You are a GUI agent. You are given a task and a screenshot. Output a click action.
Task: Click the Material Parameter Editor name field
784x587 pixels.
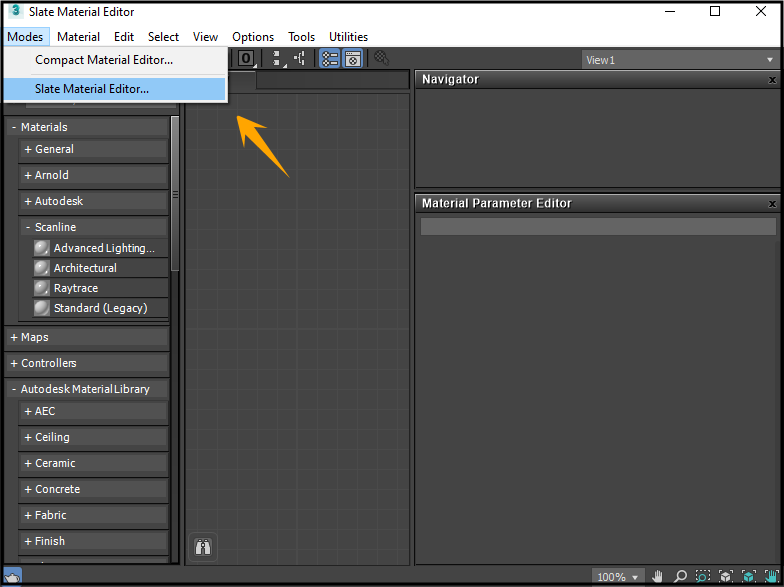(x=598, y=226)
